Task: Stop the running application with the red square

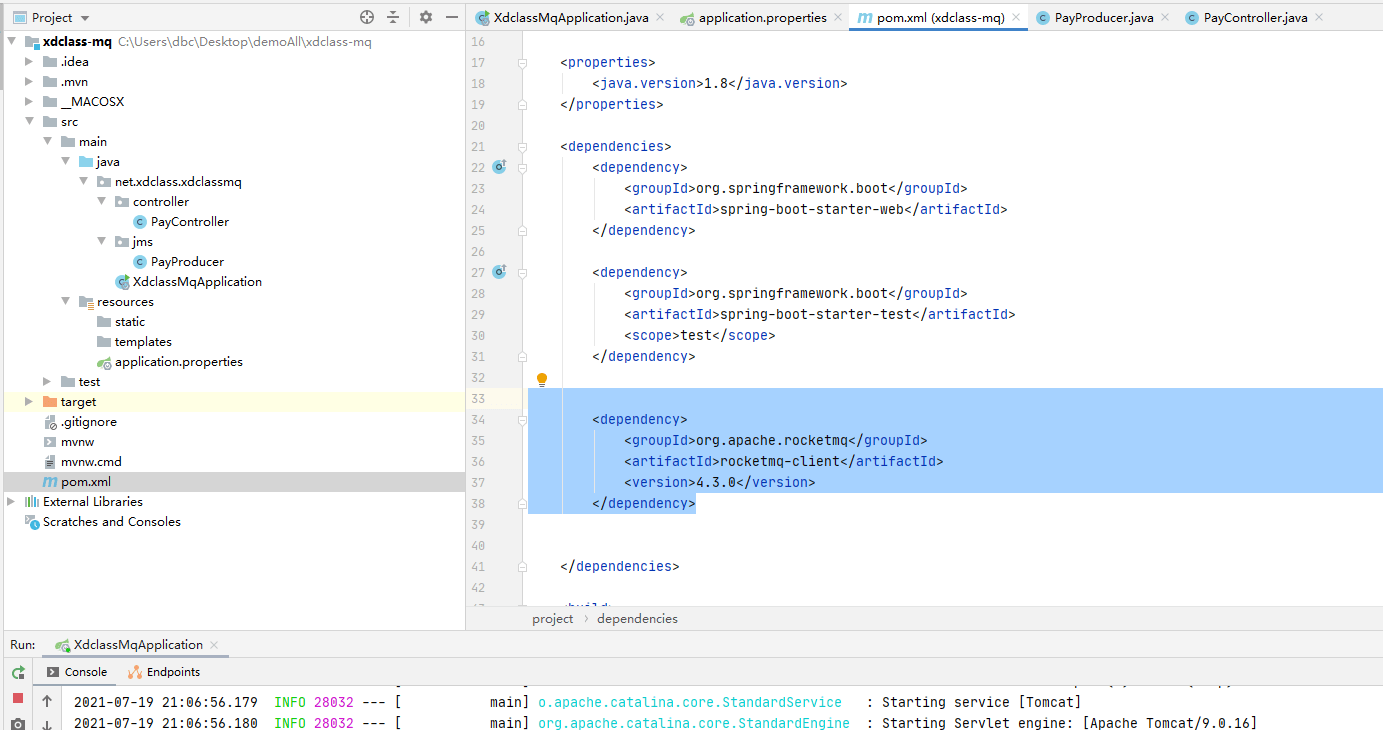Action: pos(18,698)
